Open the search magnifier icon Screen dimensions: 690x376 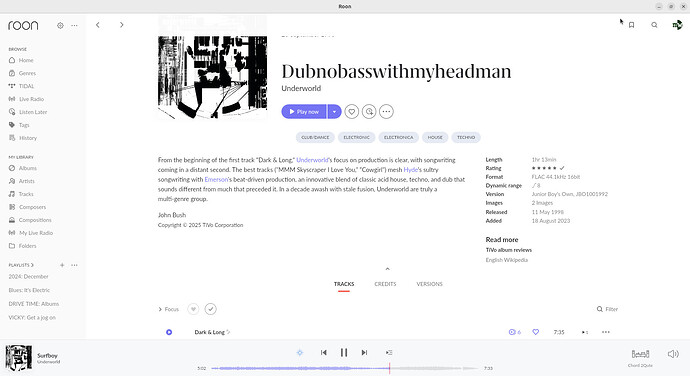pos(654,25)
